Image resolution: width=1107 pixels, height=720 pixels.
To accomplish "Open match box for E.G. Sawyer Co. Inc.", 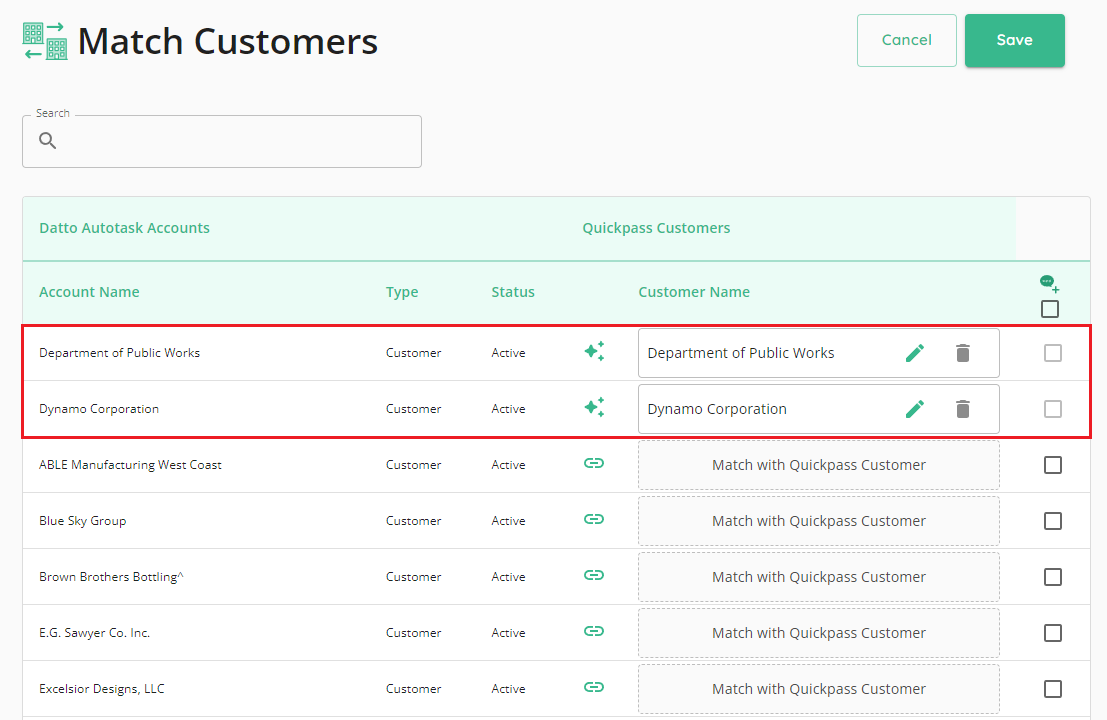I will point(819,633).
